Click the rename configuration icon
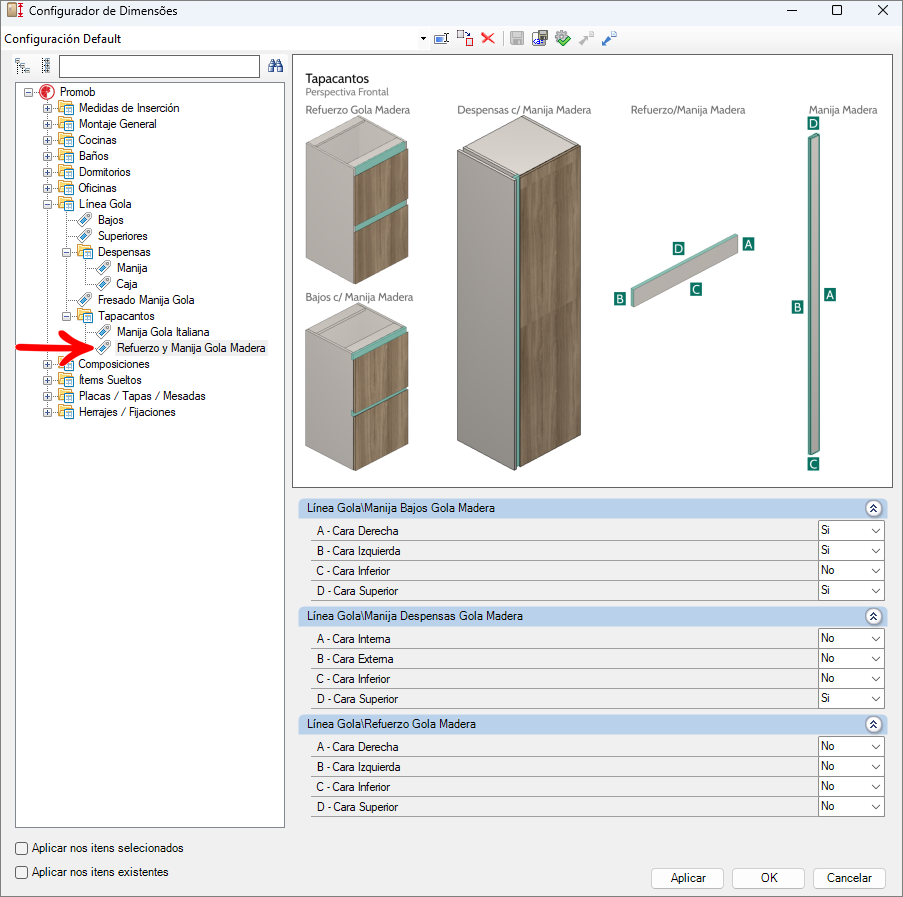The width and height of the screenshot is (903, 897). [441, 39]
